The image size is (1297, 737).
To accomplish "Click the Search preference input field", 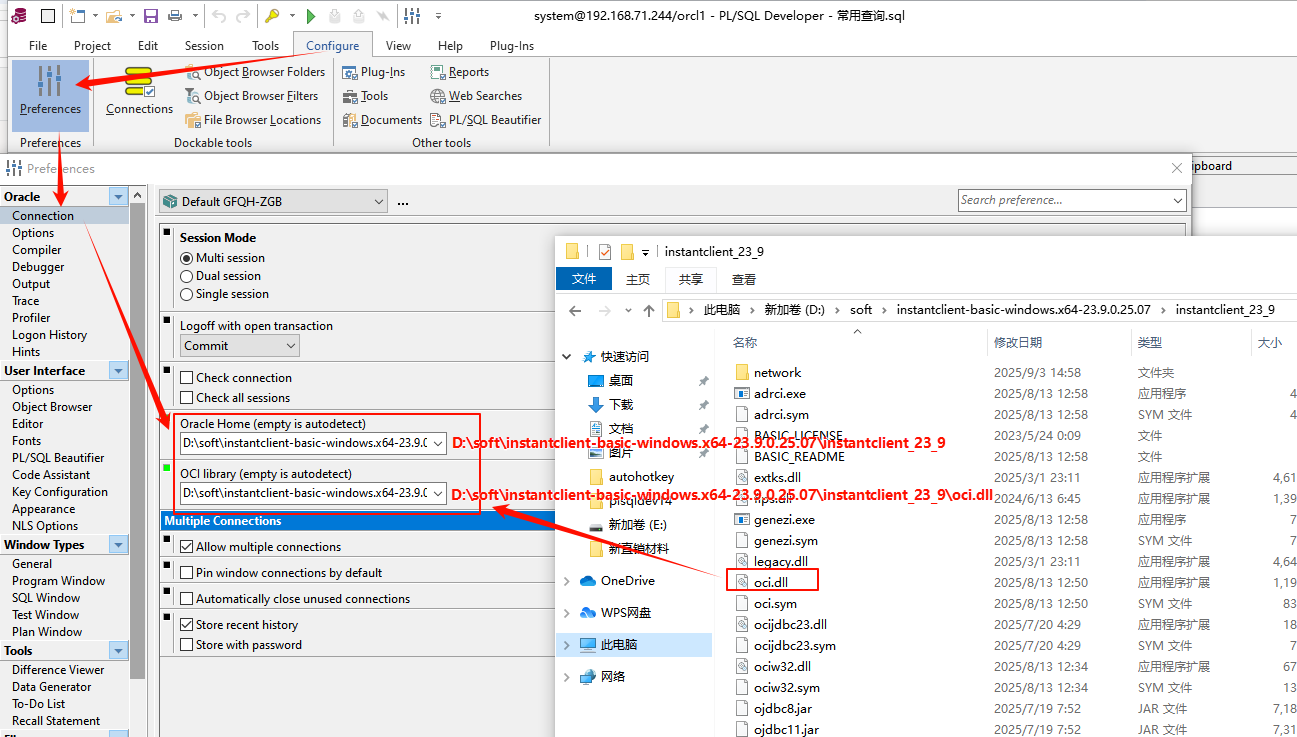I will click(x=1064, y=200).
